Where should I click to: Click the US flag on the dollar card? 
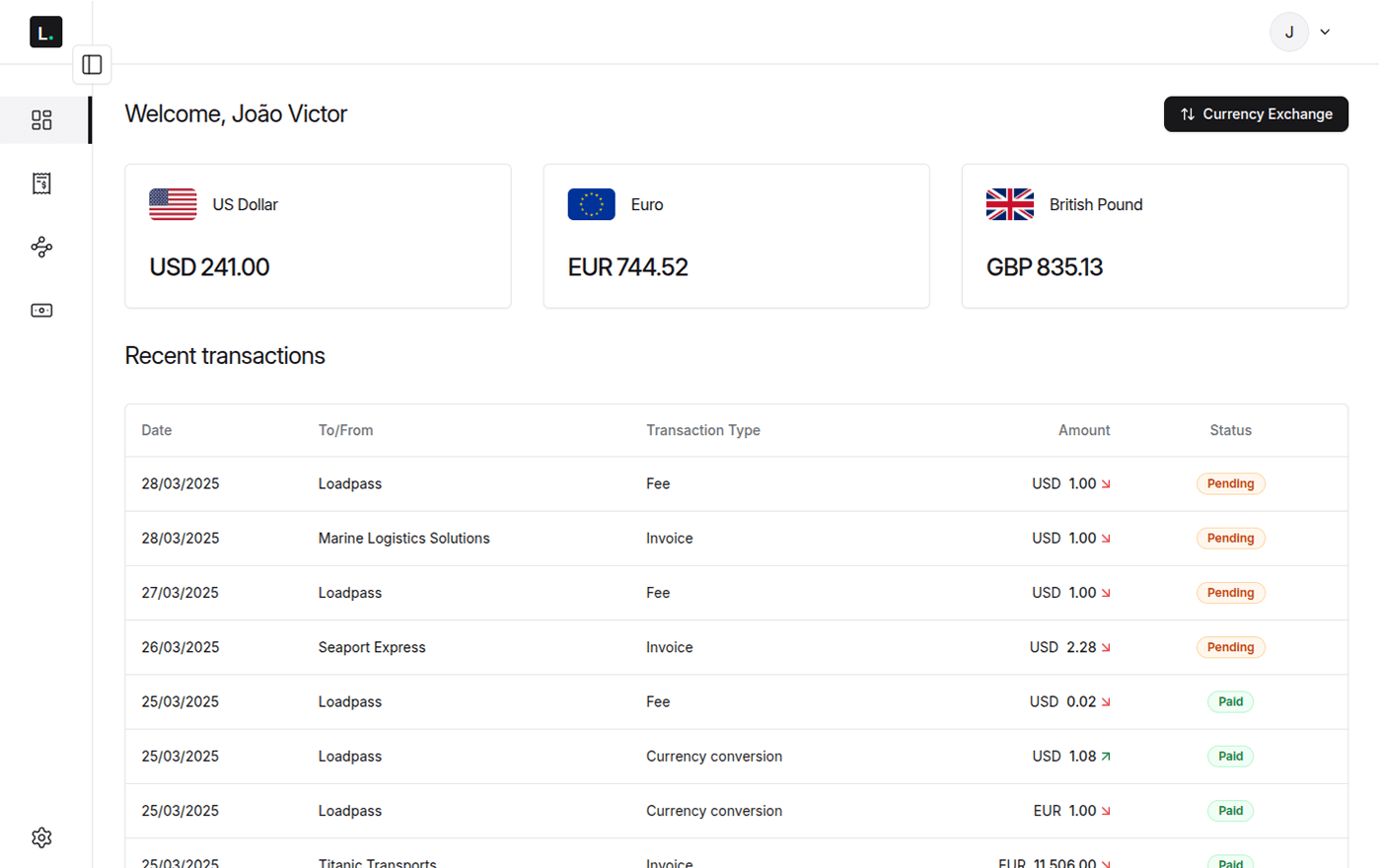173,204
